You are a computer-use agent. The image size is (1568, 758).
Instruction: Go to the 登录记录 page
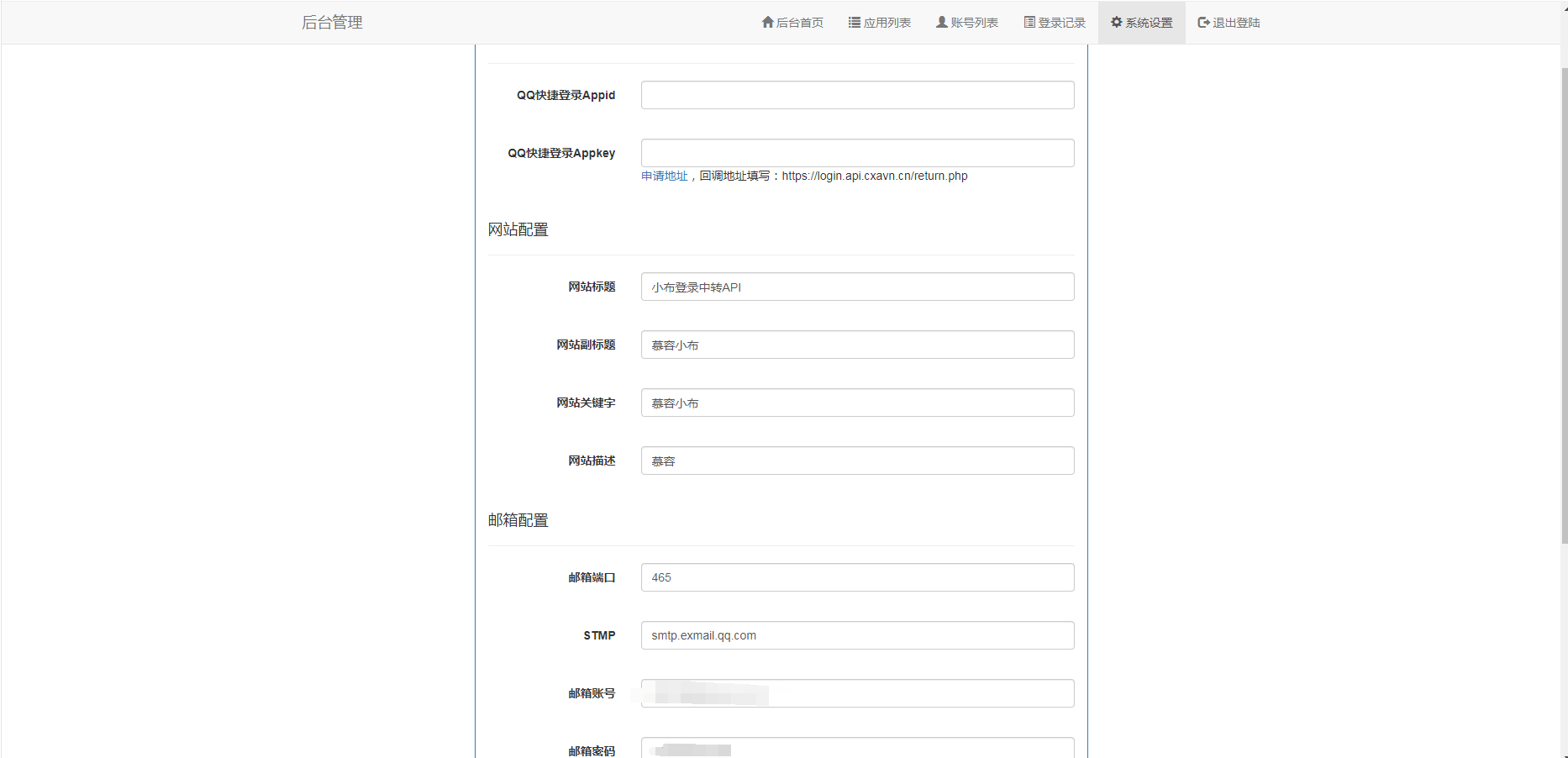[x=1061, y=23]
